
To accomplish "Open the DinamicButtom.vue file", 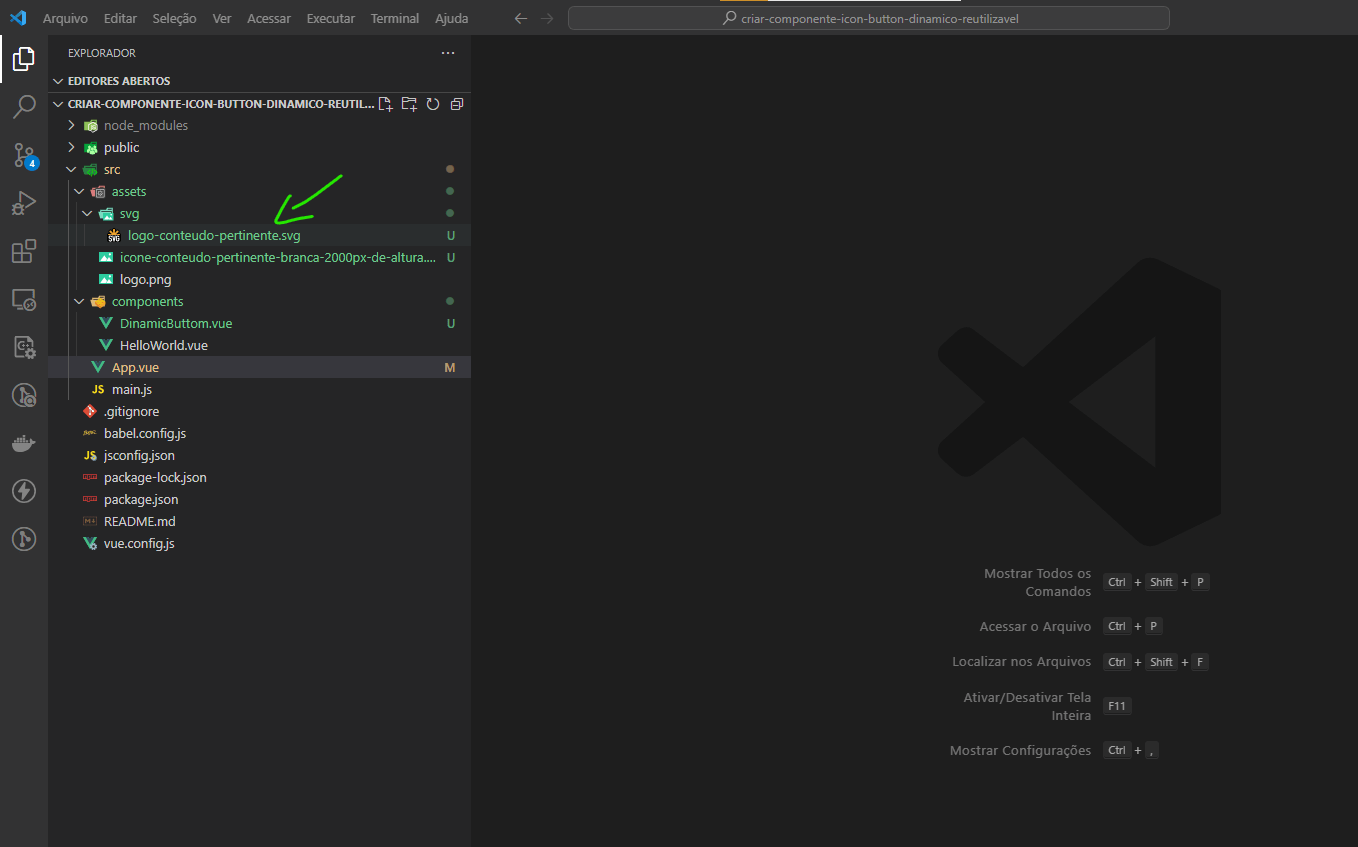I will (175, 324).
